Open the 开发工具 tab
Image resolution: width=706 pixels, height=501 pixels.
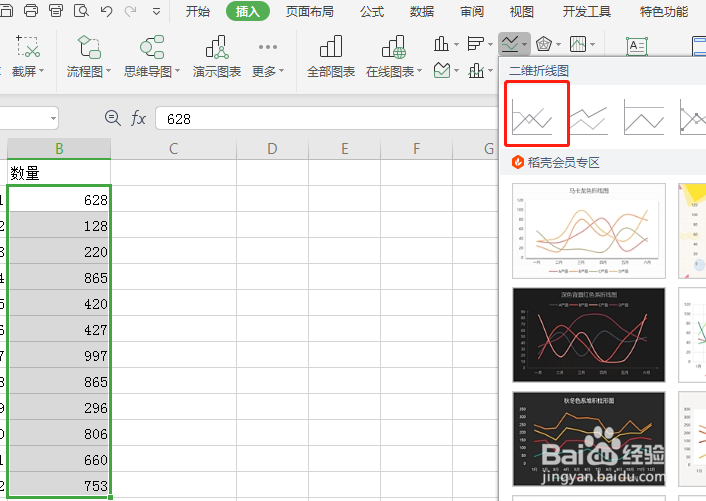587,11
